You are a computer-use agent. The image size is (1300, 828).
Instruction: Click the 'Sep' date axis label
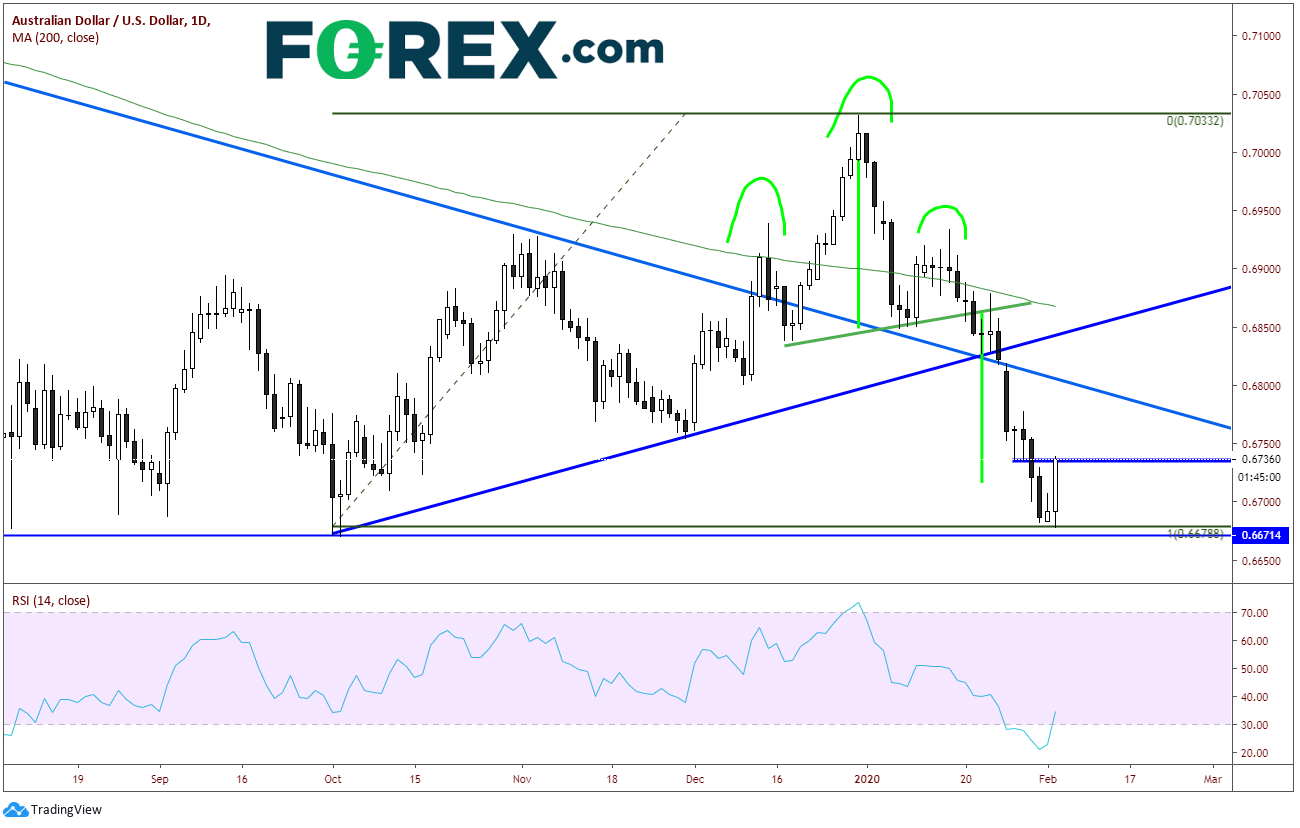(x=160, y=777)
